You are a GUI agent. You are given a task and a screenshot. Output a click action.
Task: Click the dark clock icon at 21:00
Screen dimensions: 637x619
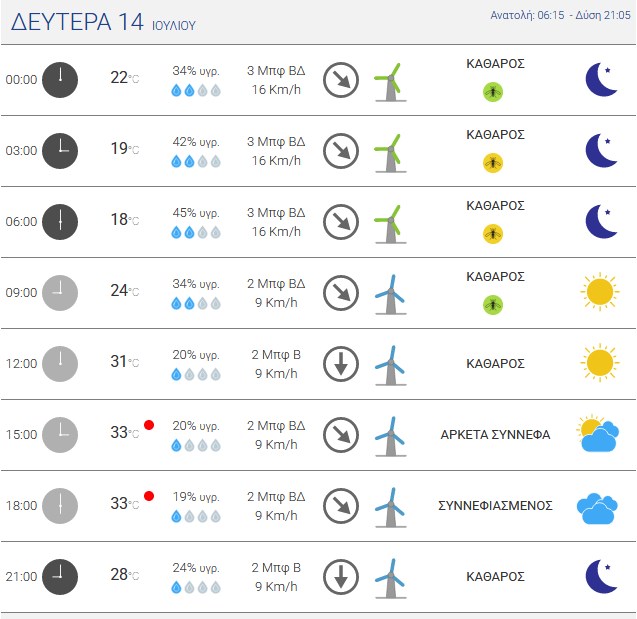(60, 577)
